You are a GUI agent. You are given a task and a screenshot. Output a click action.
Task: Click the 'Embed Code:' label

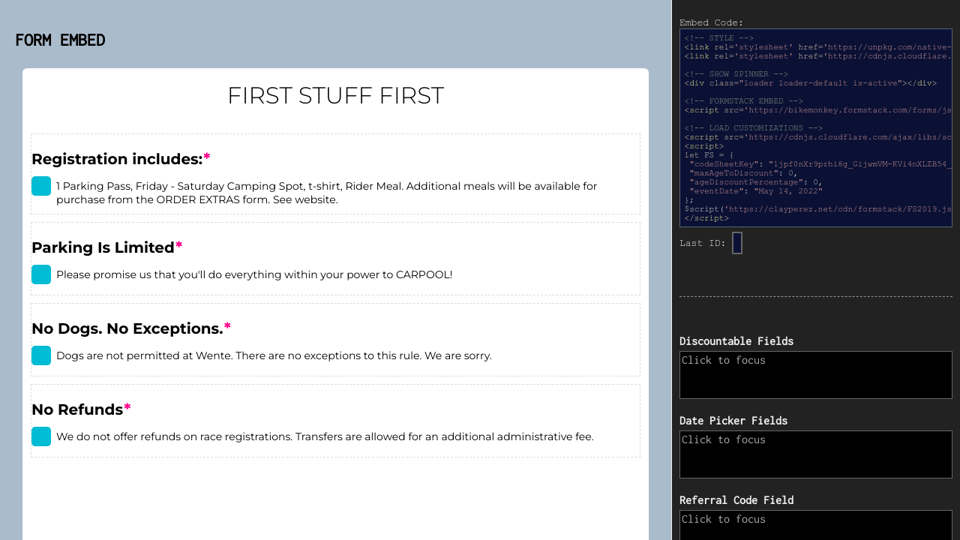pyautogui.click(x=713, y=22)
